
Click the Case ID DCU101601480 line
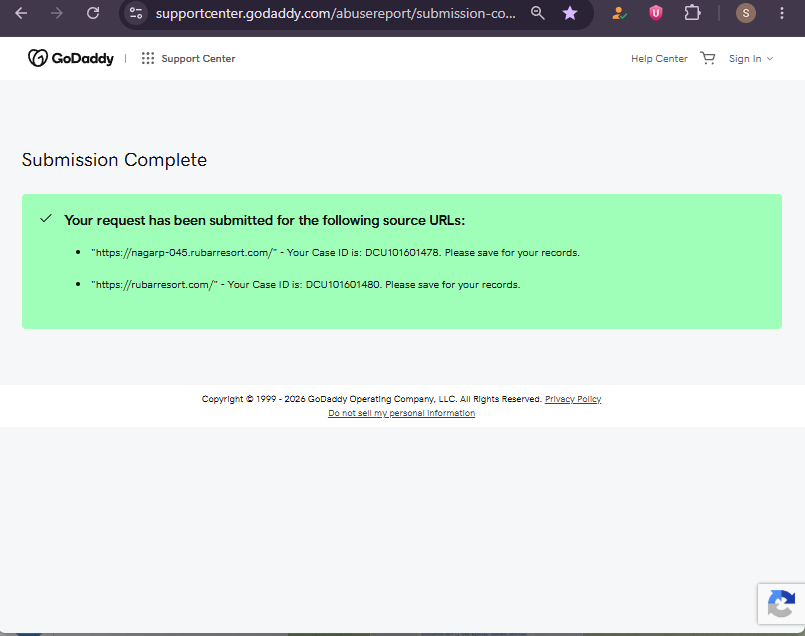pos(305,284)
